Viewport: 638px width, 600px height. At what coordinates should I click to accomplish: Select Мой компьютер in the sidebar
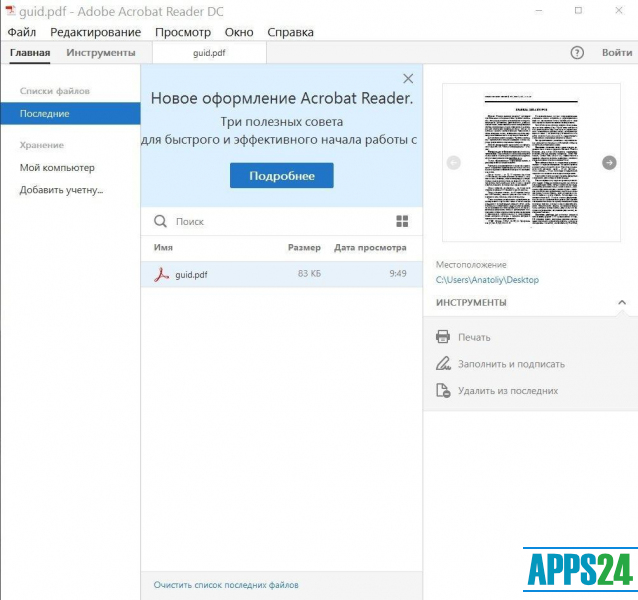57,168
